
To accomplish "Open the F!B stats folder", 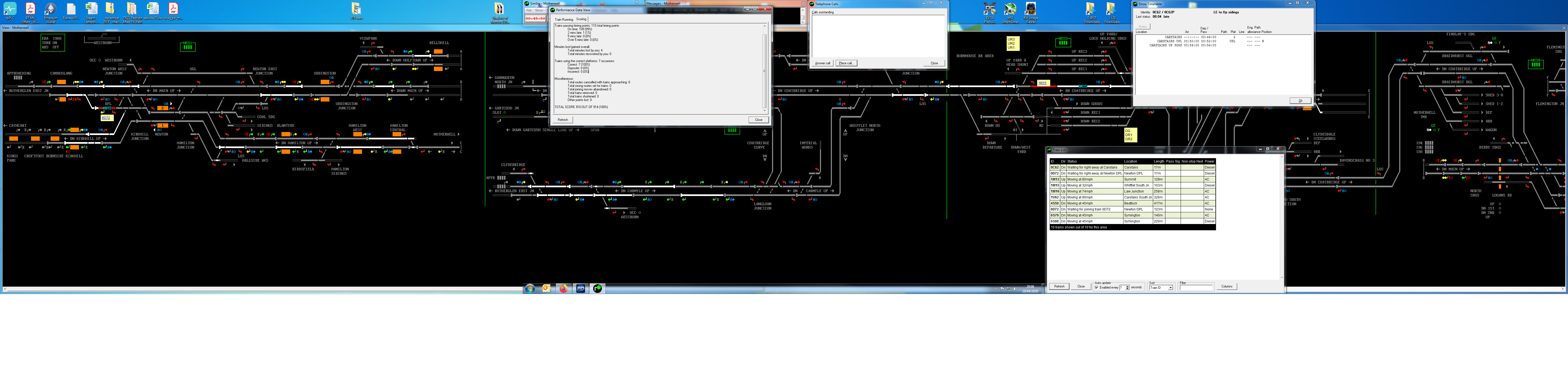I will point(357,11).
